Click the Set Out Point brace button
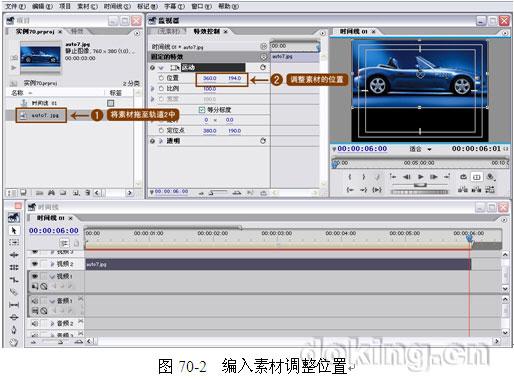This screenshot has height=380, width=514. [x=364, y=177]
